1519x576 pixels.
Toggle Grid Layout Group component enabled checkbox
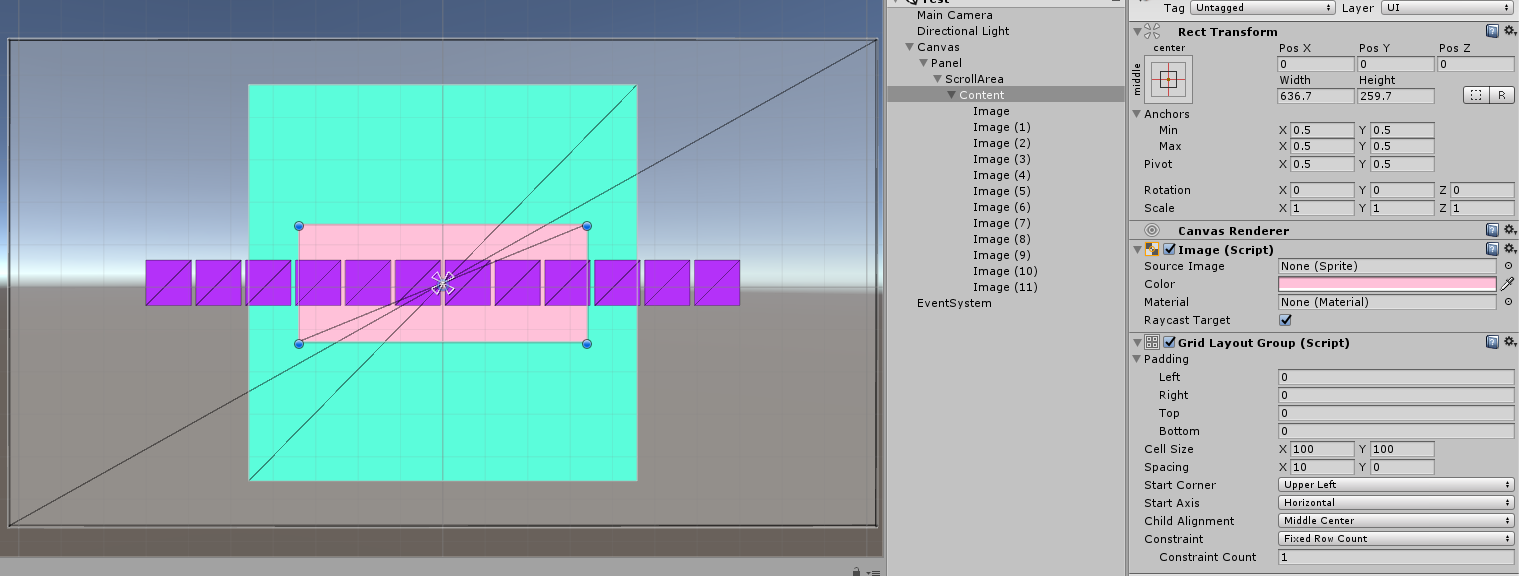[1169, 342]
